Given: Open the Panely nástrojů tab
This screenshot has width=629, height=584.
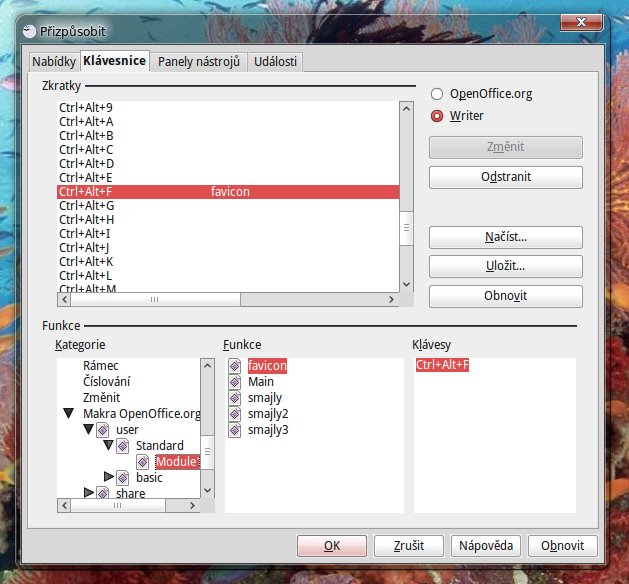Looking at the screenshot, I should click(199, 62).
